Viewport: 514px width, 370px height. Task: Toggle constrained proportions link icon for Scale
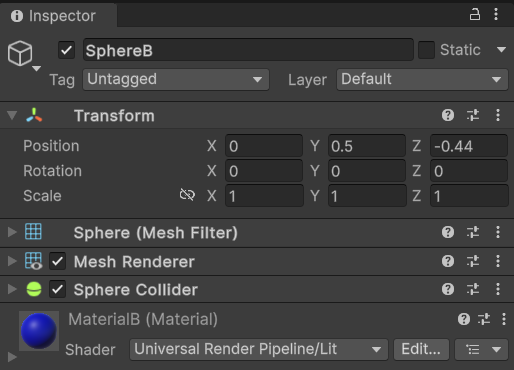tap(187, 195)
